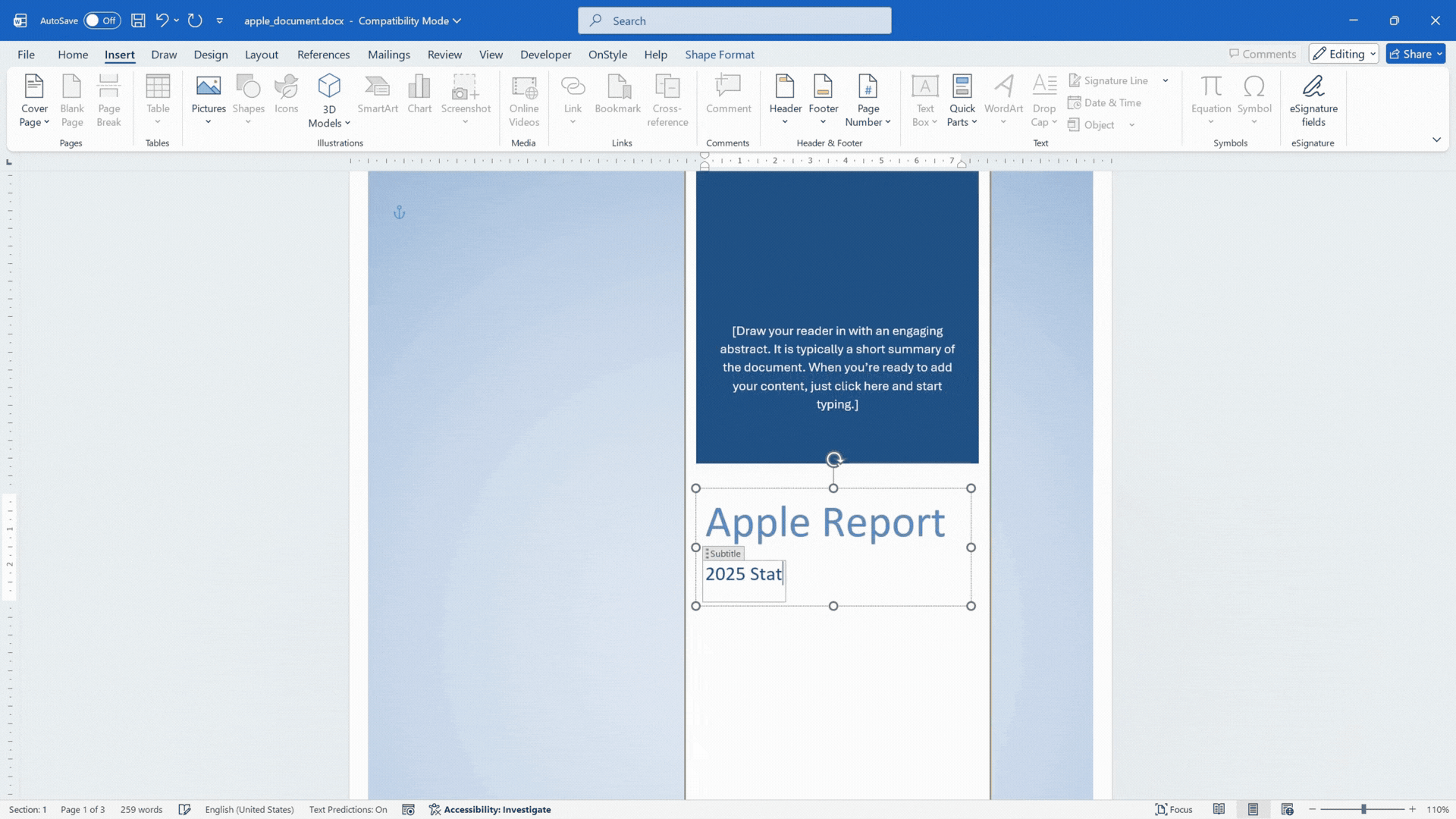Click Accessibility: Investigate in status bar

pos(490,809)
